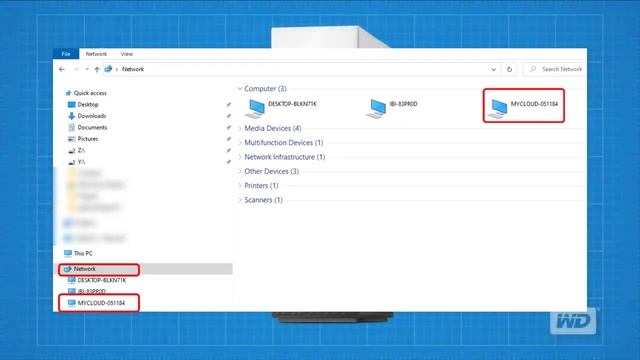Select DESKTOP-BLKN71K under sidebar Network
Viewport: 640px width, 360px height.
tap(102, 280)
